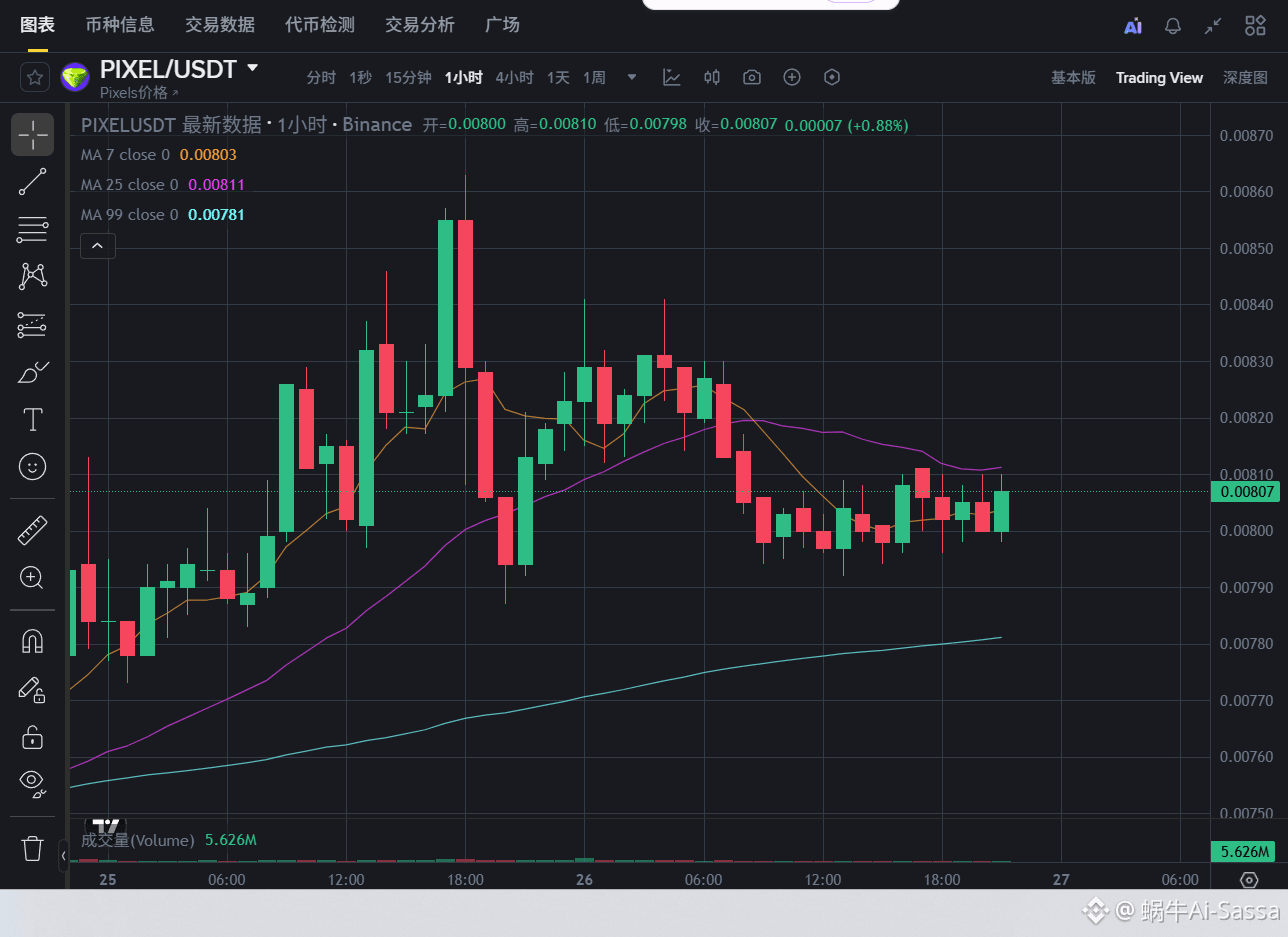Select the 15分钟 interval
The height and width of the screenshot is (937, 1288).
click(408, 77)
